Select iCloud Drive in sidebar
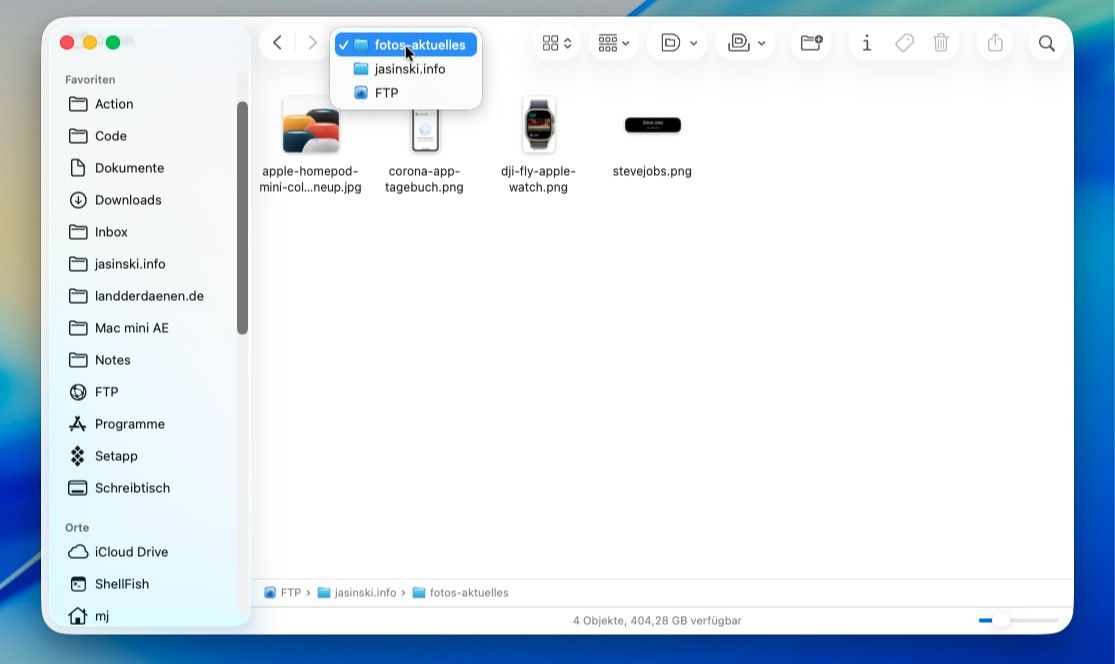This screenshot has width=1115, height=664. coord(131,552)
